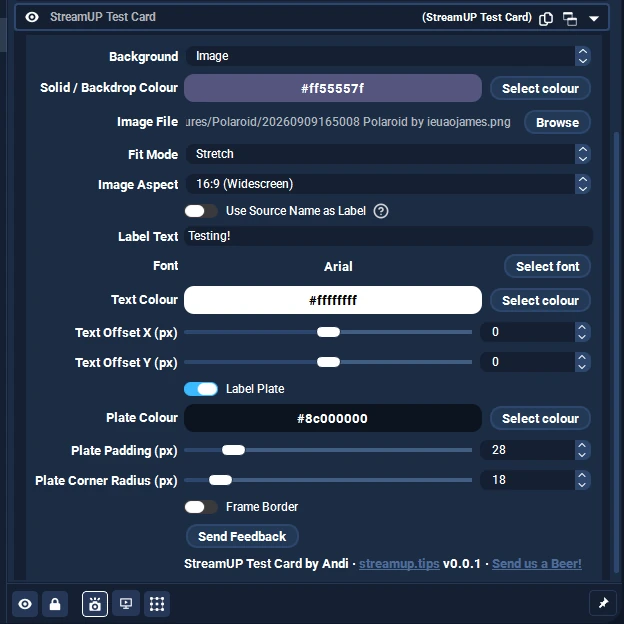Image resolution: width=624 pixels, height=624 pixels.
Task: Click Send Feedback button
Action: [x=242, y=536]
